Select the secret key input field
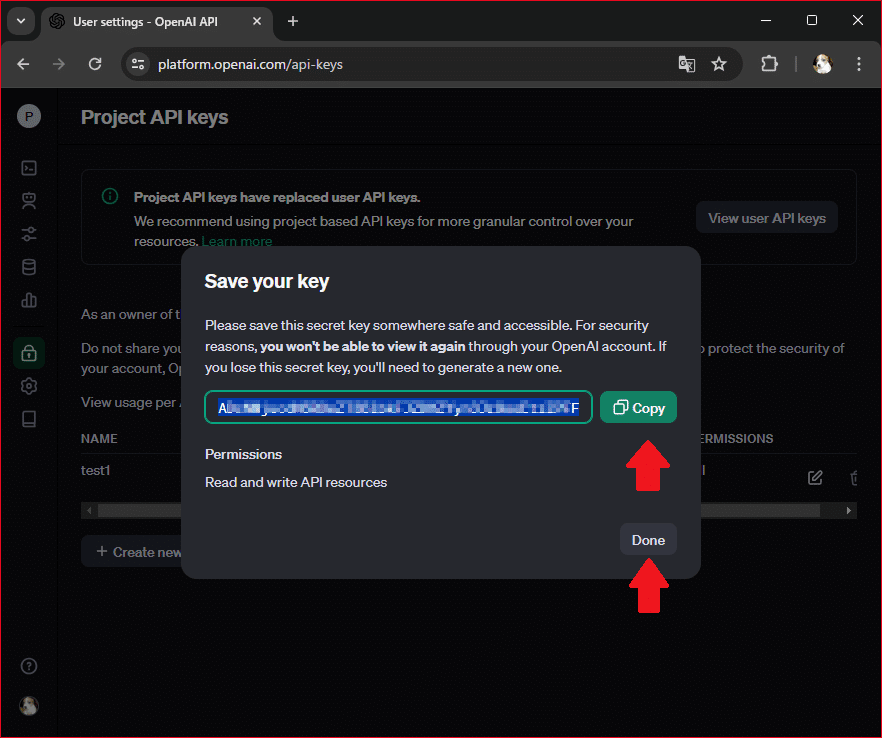The width and height of the screenshot is (882, 738). [398, 407]
